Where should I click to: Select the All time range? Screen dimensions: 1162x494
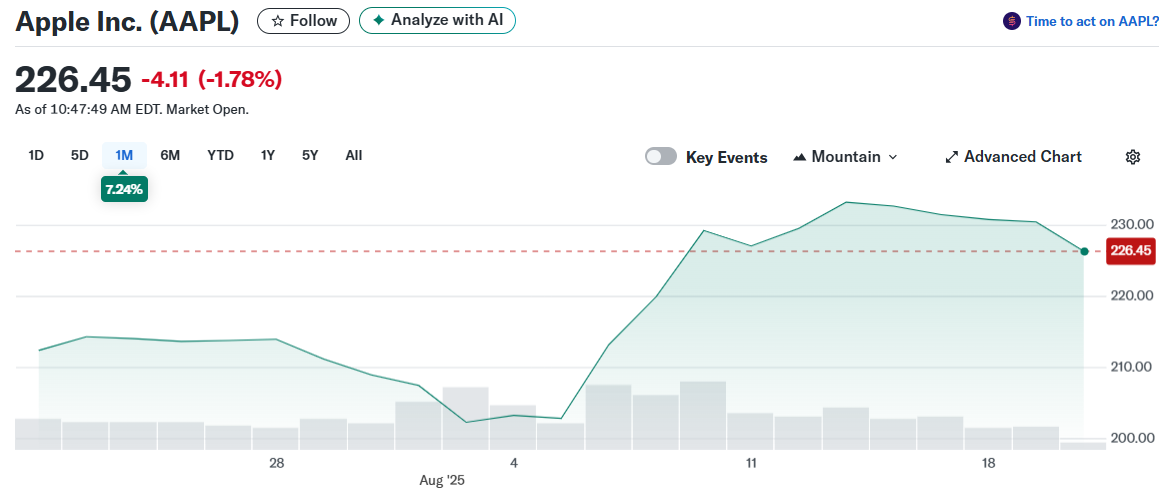pos(353,156)
